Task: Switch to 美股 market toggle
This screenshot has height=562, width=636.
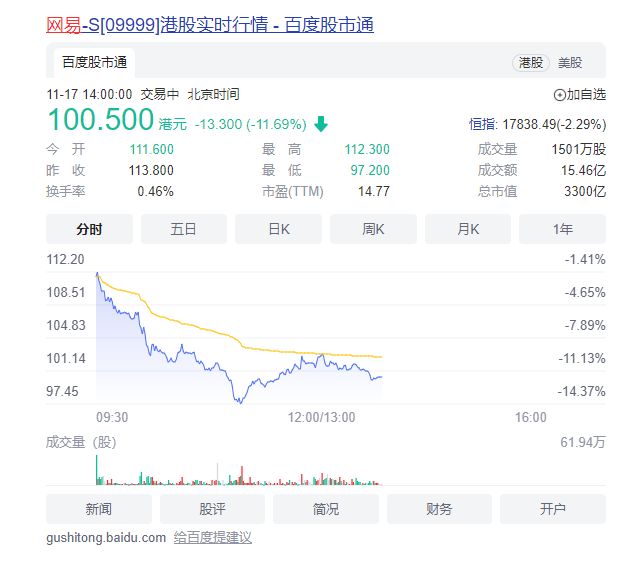Action: click(x=570, y=63)
